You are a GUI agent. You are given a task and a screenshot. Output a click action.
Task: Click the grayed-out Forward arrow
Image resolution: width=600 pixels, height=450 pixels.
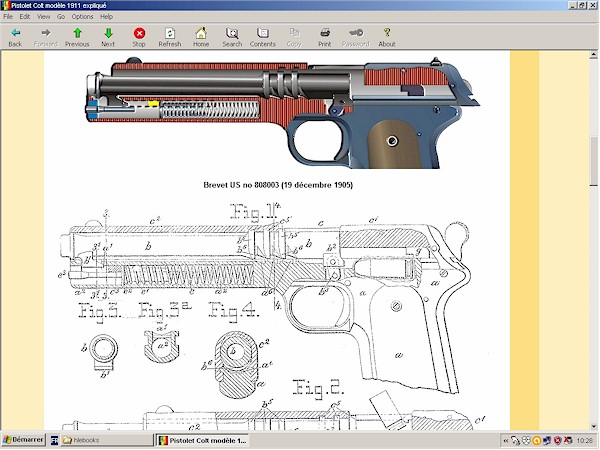coord(46,37)
